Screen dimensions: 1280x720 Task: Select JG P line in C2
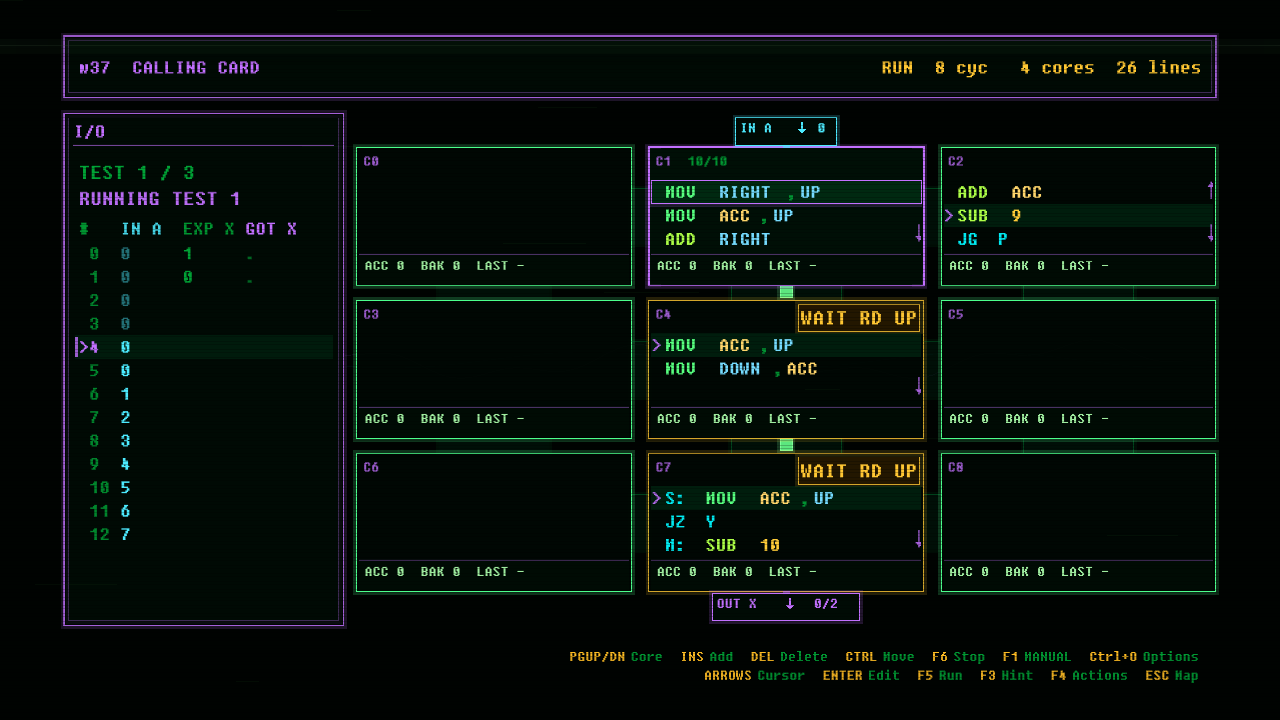[1078, 239]
